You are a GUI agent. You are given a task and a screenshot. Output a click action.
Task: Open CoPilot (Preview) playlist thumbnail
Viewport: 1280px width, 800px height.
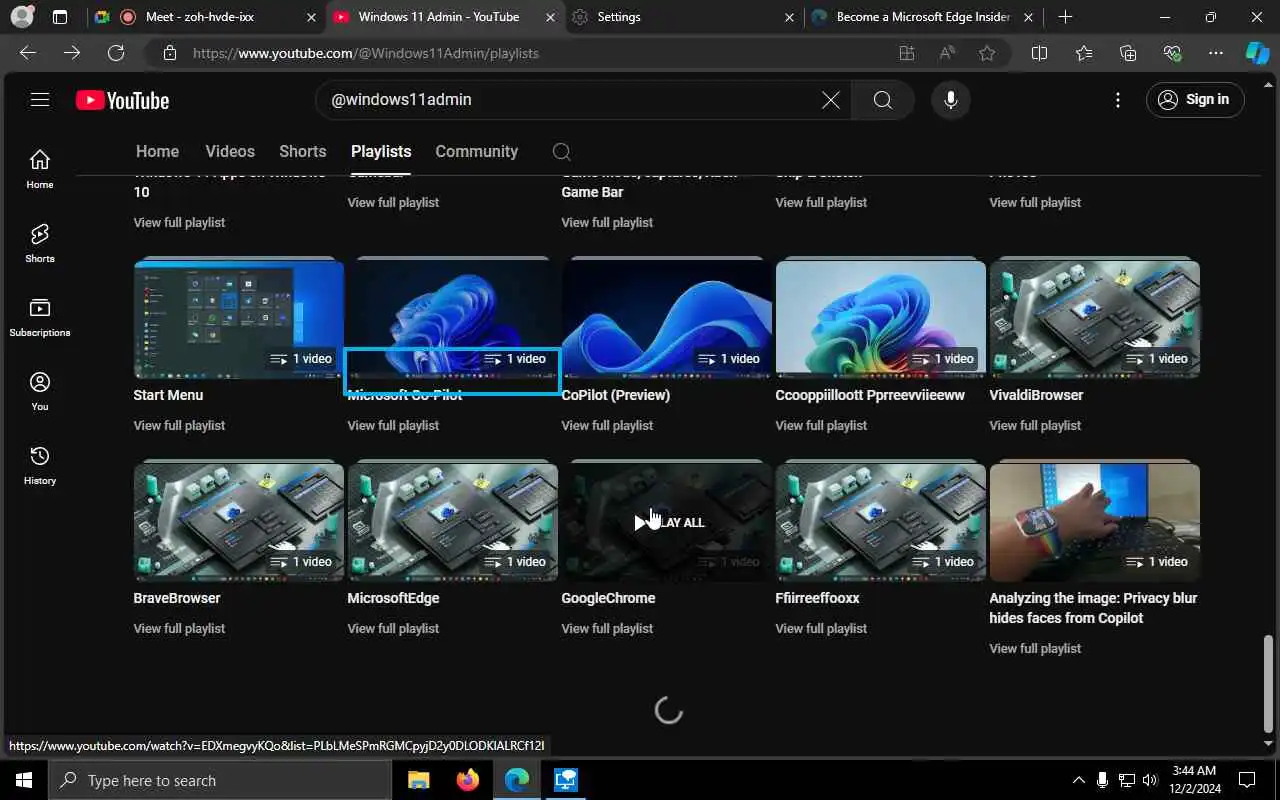(667, 319)
